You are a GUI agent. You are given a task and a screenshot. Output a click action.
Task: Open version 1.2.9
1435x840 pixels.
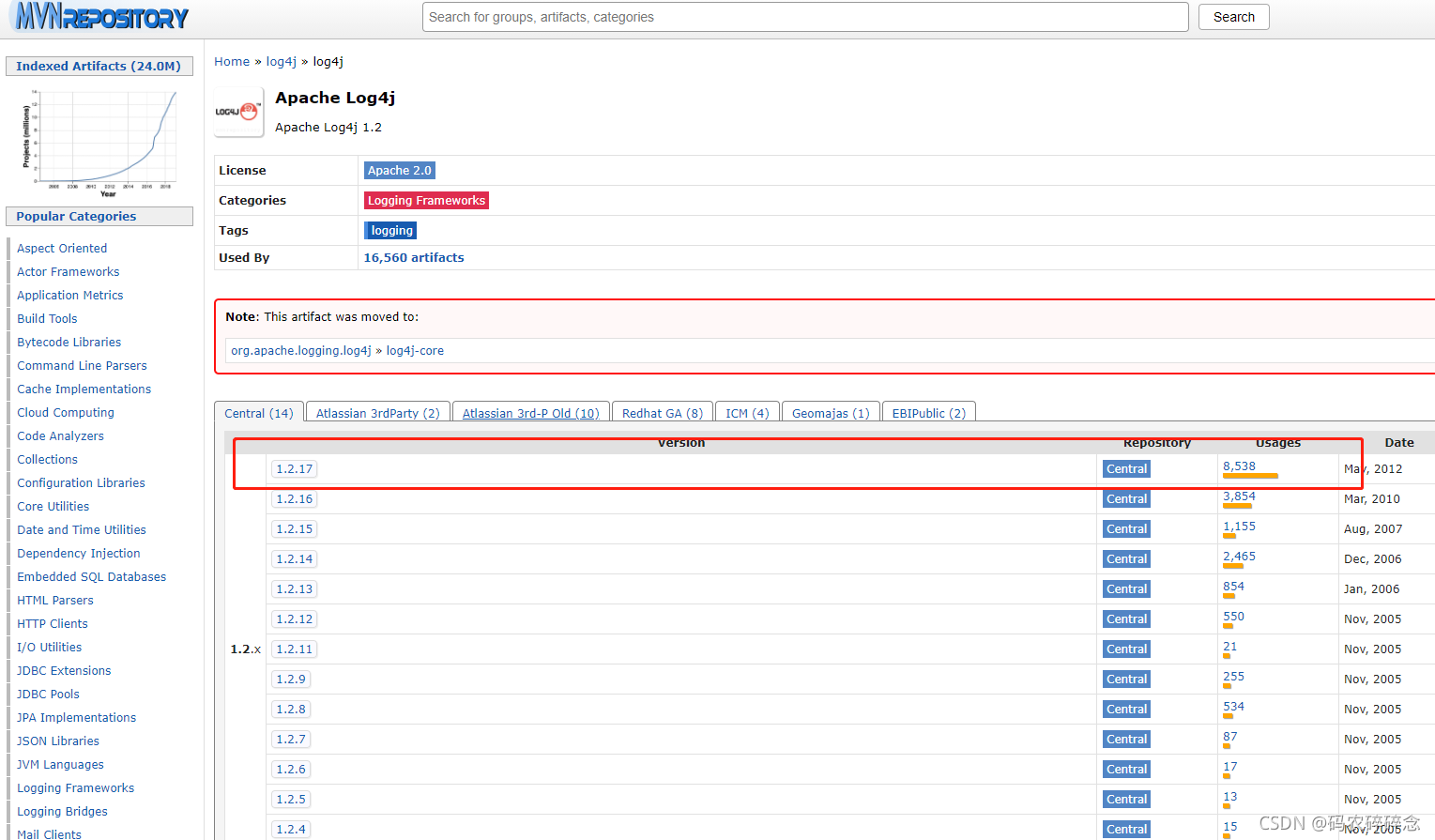click(291, 680)
